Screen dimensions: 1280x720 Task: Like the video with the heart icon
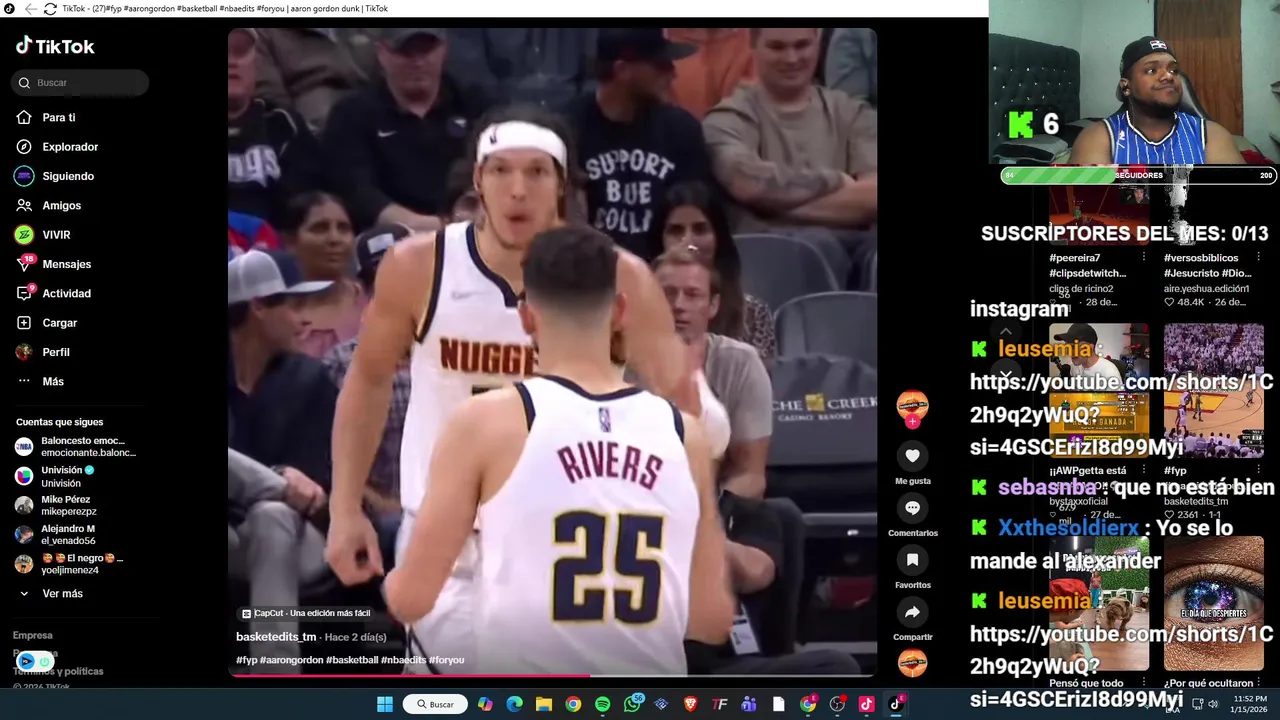pos(912,456)
